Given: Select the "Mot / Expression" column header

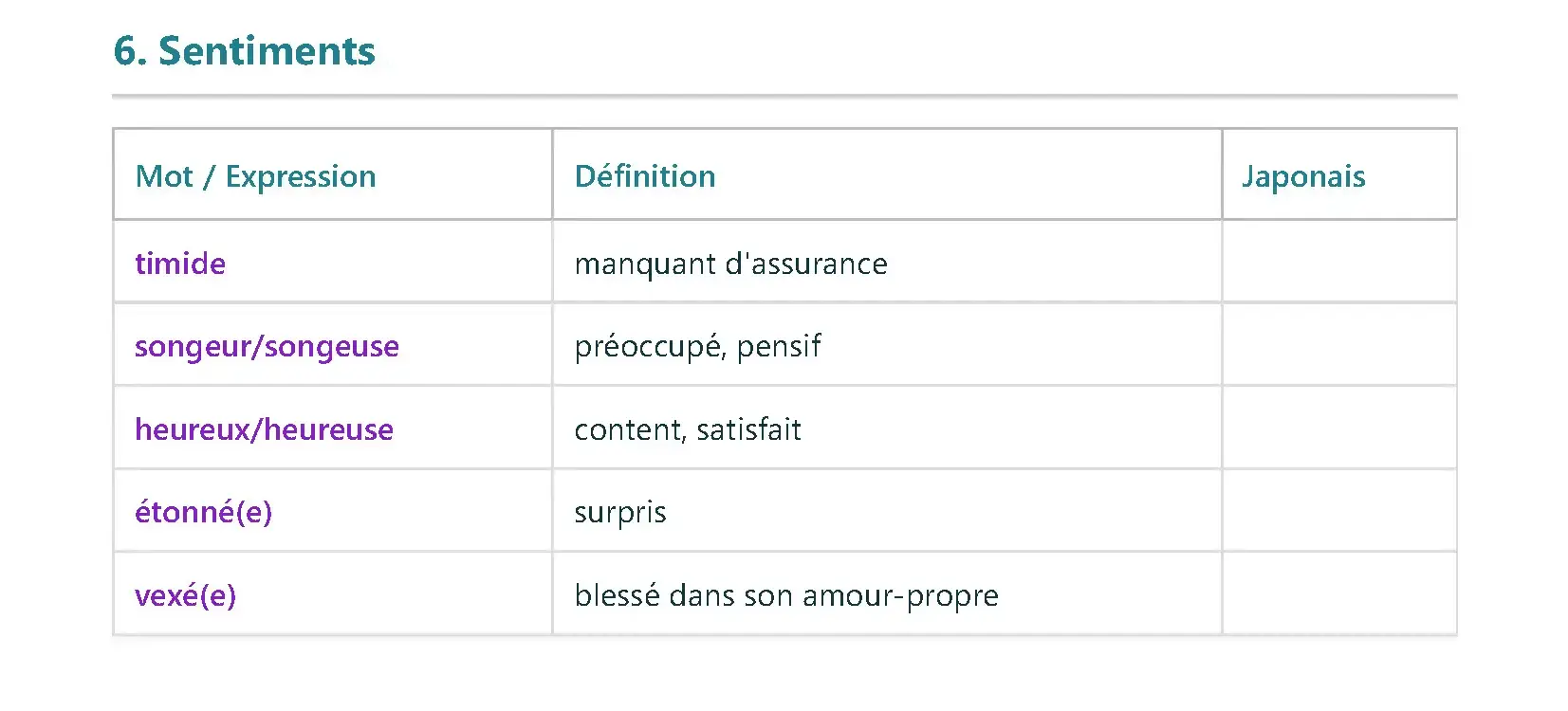Looking at the screenshot, I should pos(255,176).
